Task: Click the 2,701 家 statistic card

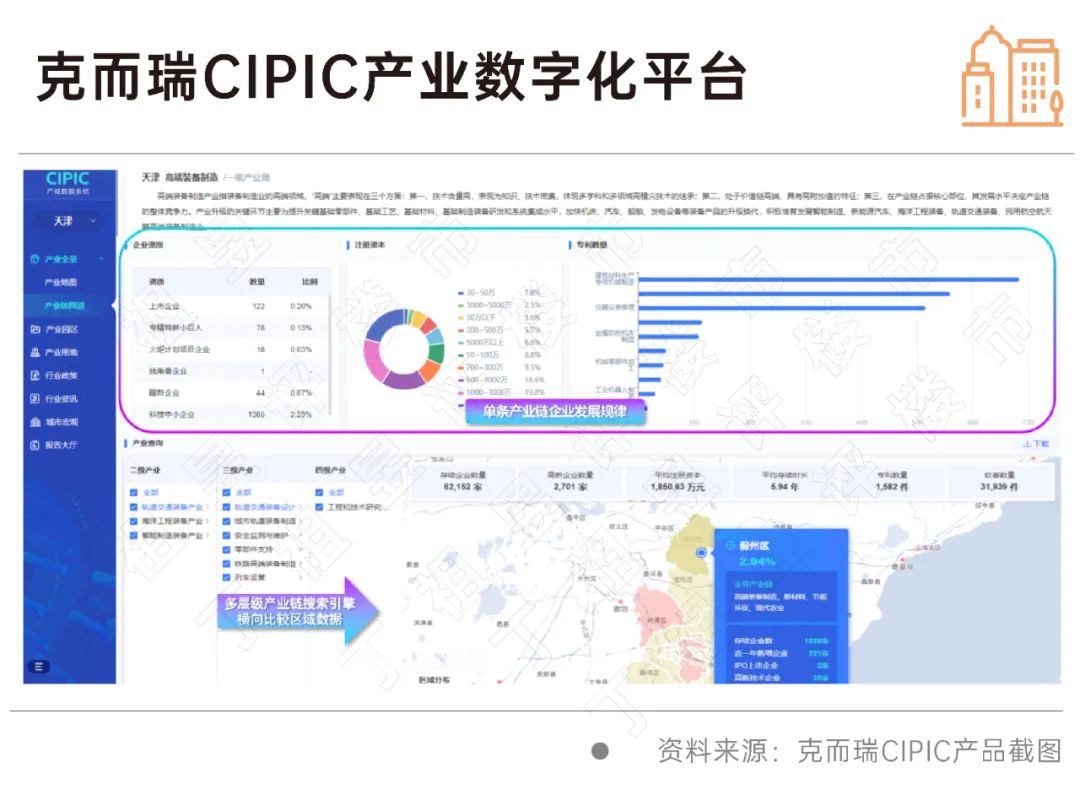Action: [x=570, y=481]
